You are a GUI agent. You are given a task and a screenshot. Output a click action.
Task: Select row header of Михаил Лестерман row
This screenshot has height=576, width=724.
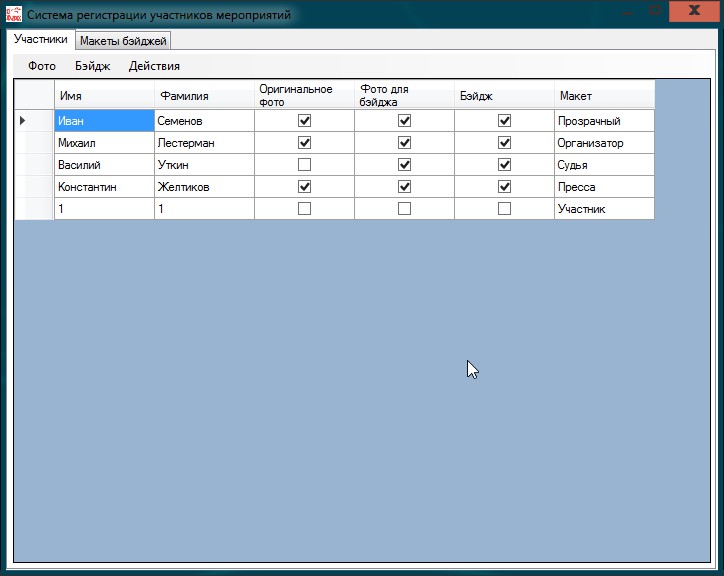coord(34,143)
